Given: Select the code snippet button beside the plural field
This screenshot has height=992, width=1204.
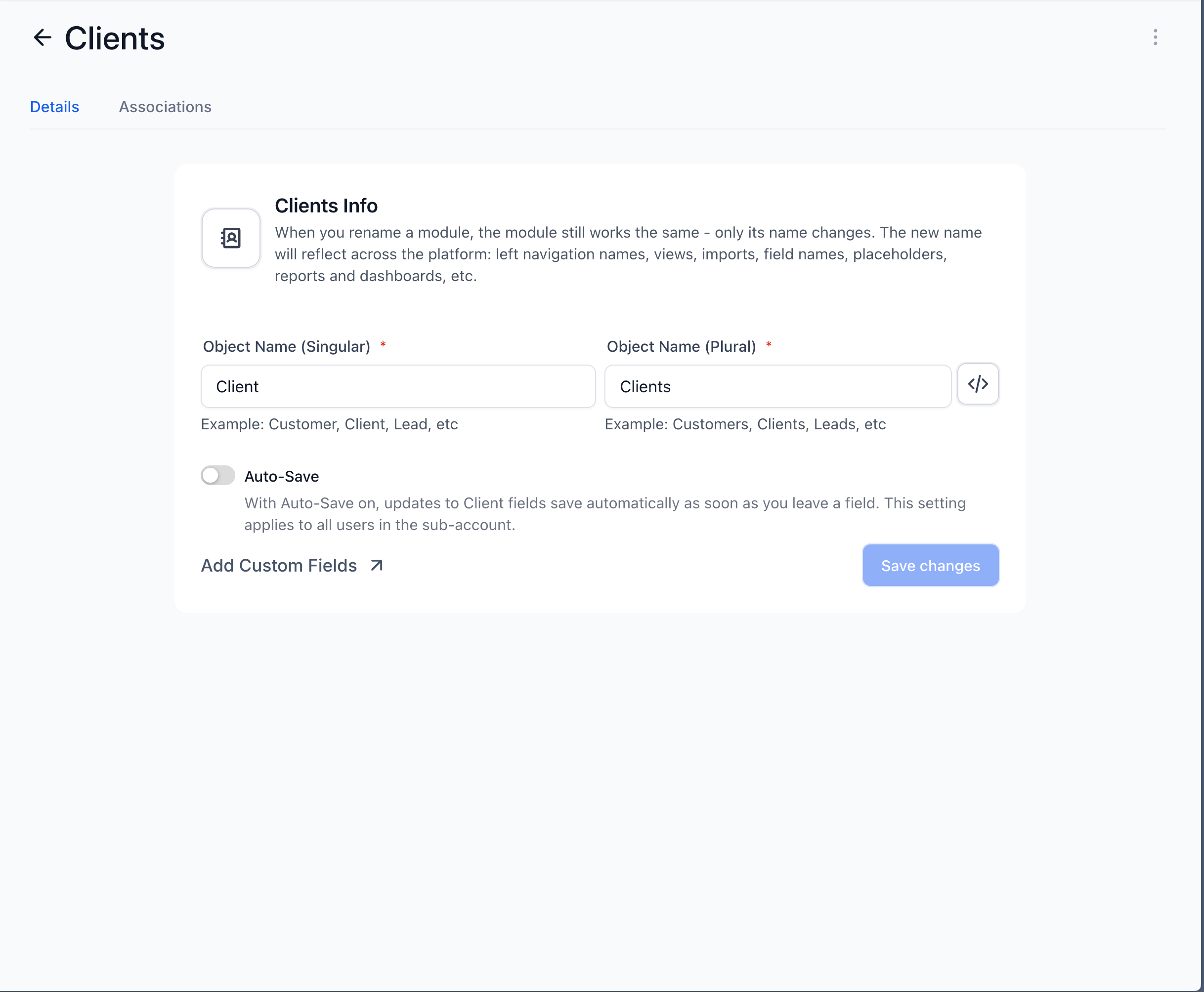Looking at the screenshot, I should click(978, 384).
